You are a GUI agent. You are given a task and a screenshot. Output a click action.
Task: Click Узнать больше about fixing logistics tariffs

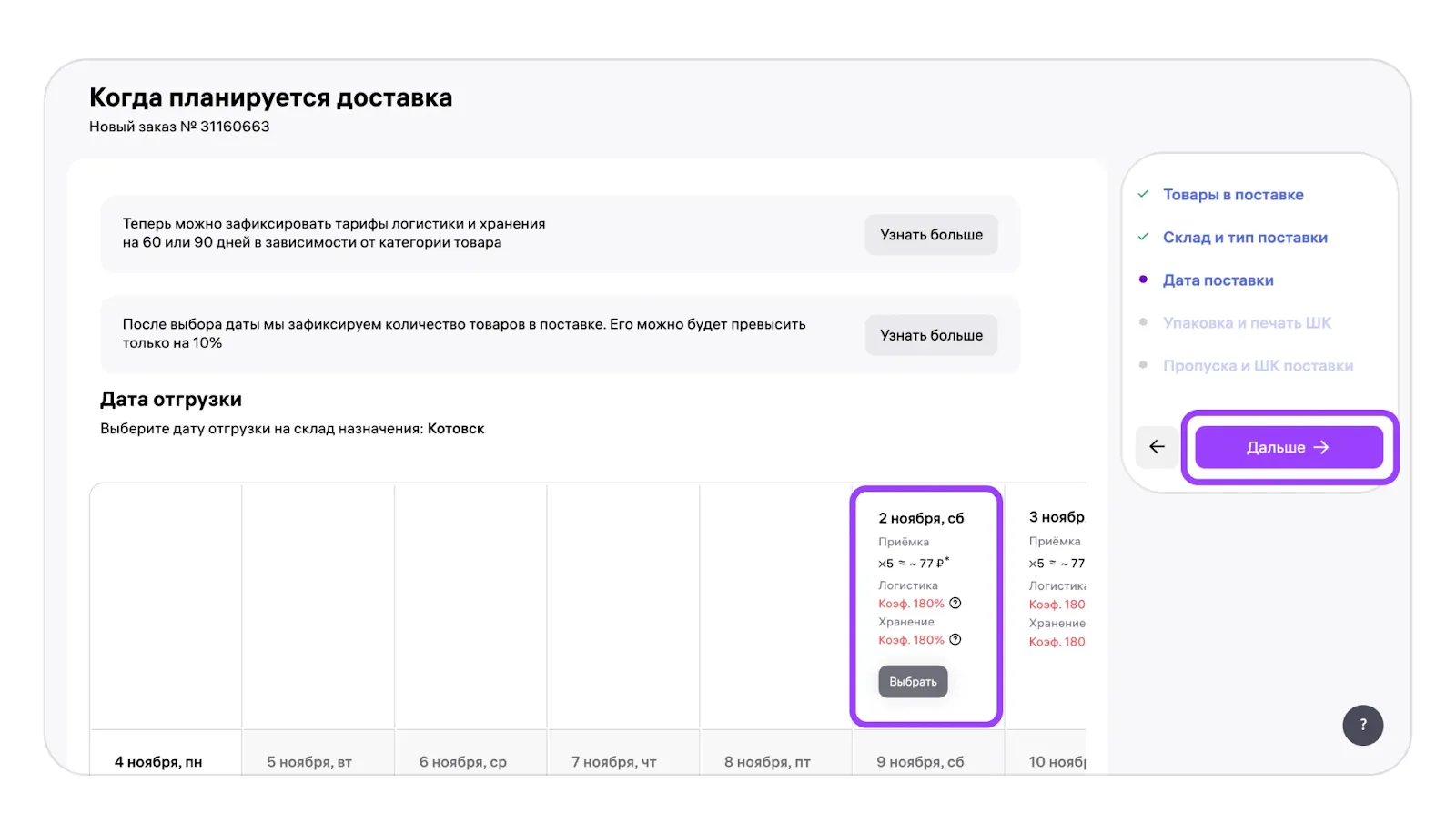click(930, 235)
